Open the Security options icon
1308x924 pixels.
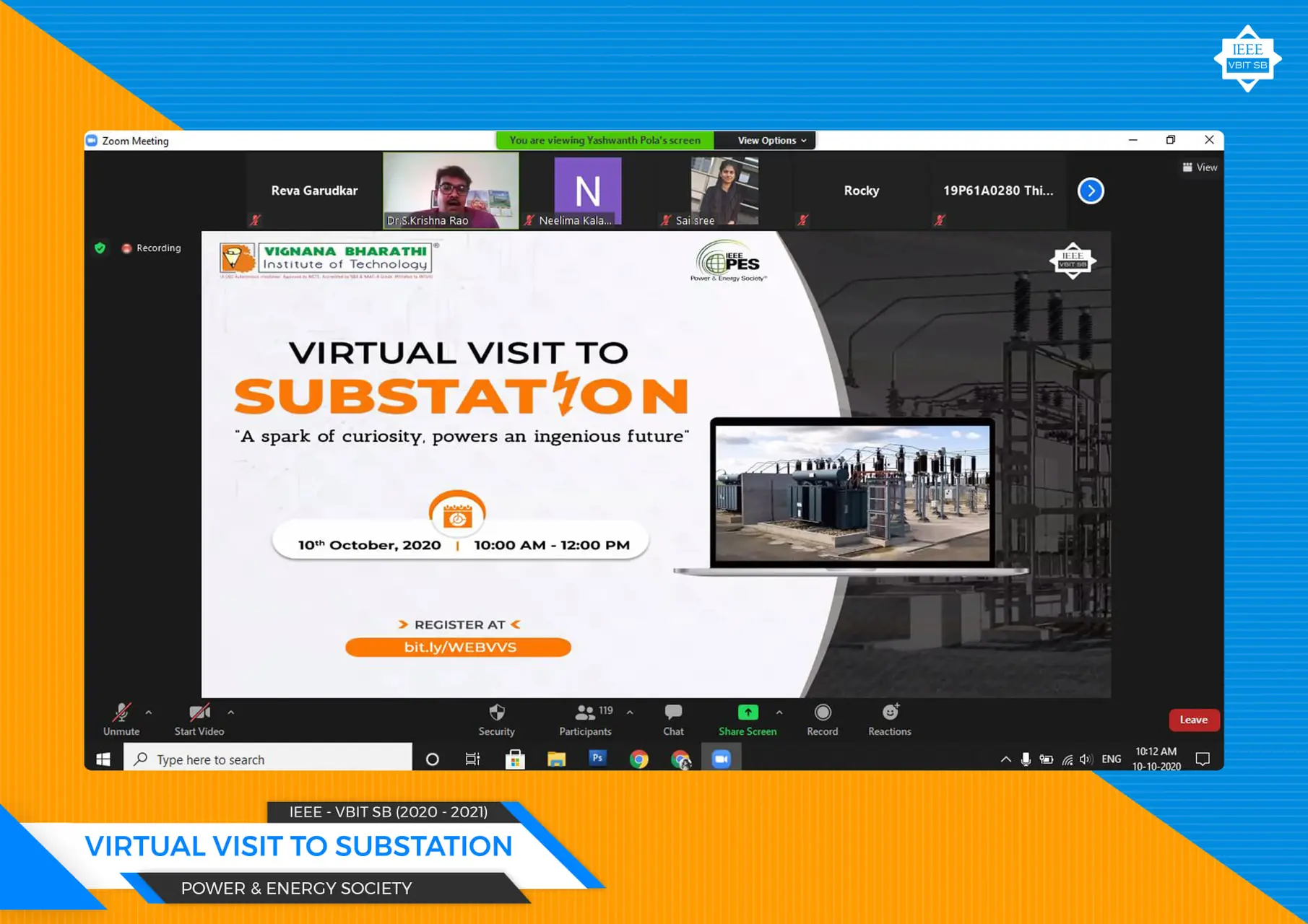click(496, 713)
